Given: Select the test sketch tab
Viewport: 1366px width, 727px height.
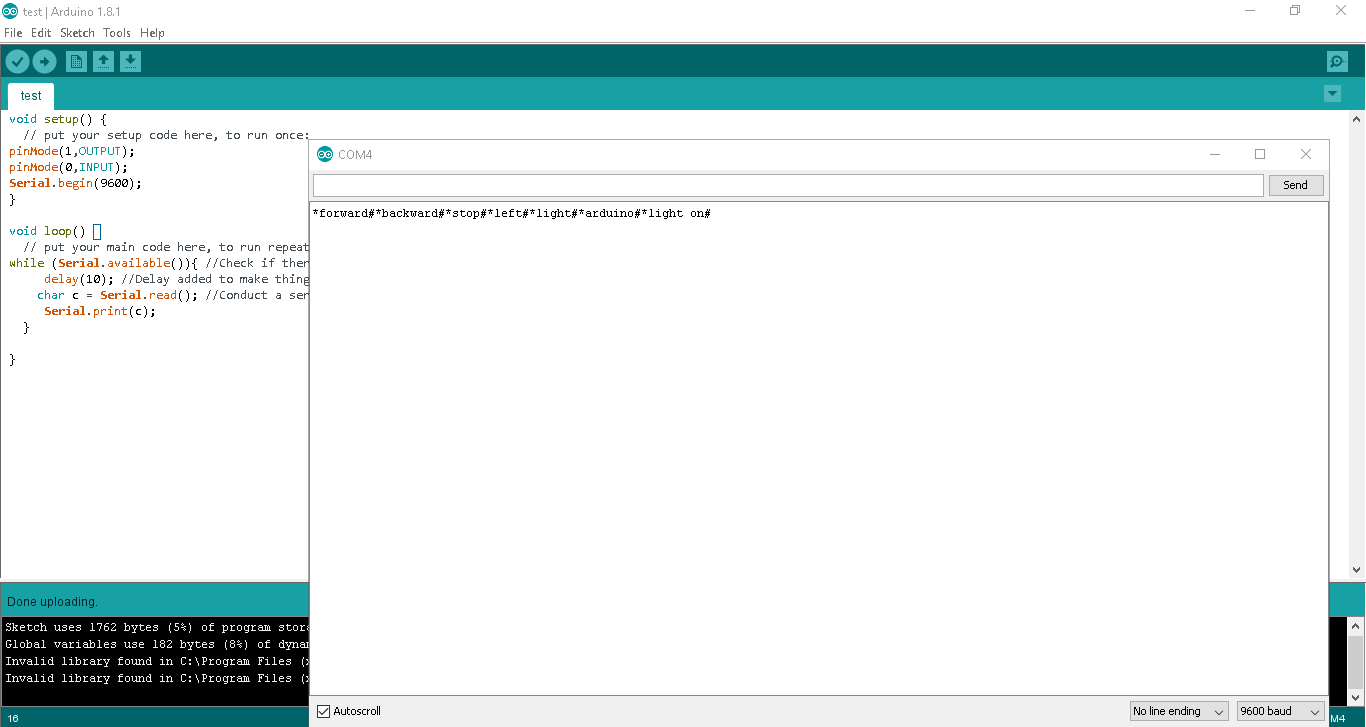Looking at the screenshot, I should click(x=31, y=96).
